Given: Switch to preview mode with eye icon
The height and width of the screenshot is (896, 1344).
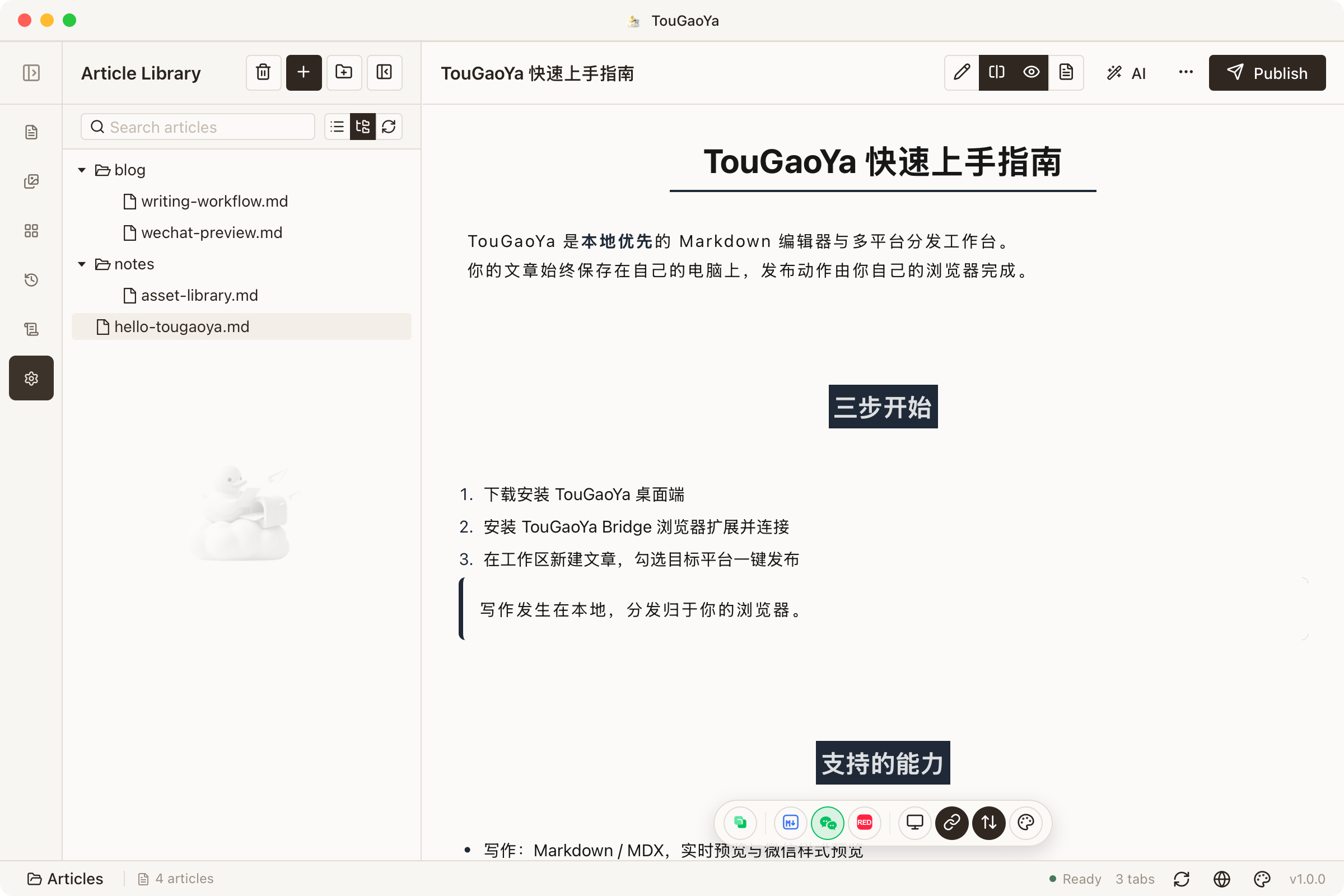Looking at the screenshot, I should click(x=1032, y=73).
